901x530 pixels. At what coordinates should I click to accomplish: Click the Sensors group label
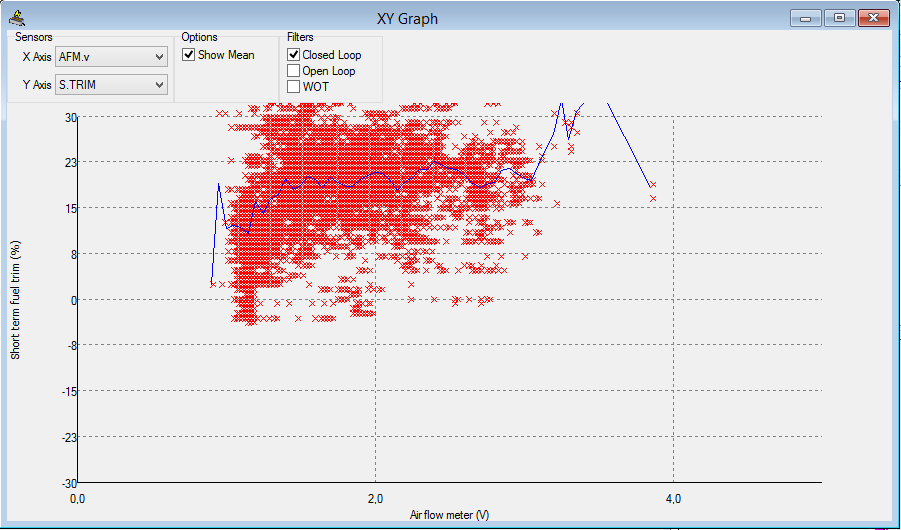pyautogui.click(x=34, y=37)
